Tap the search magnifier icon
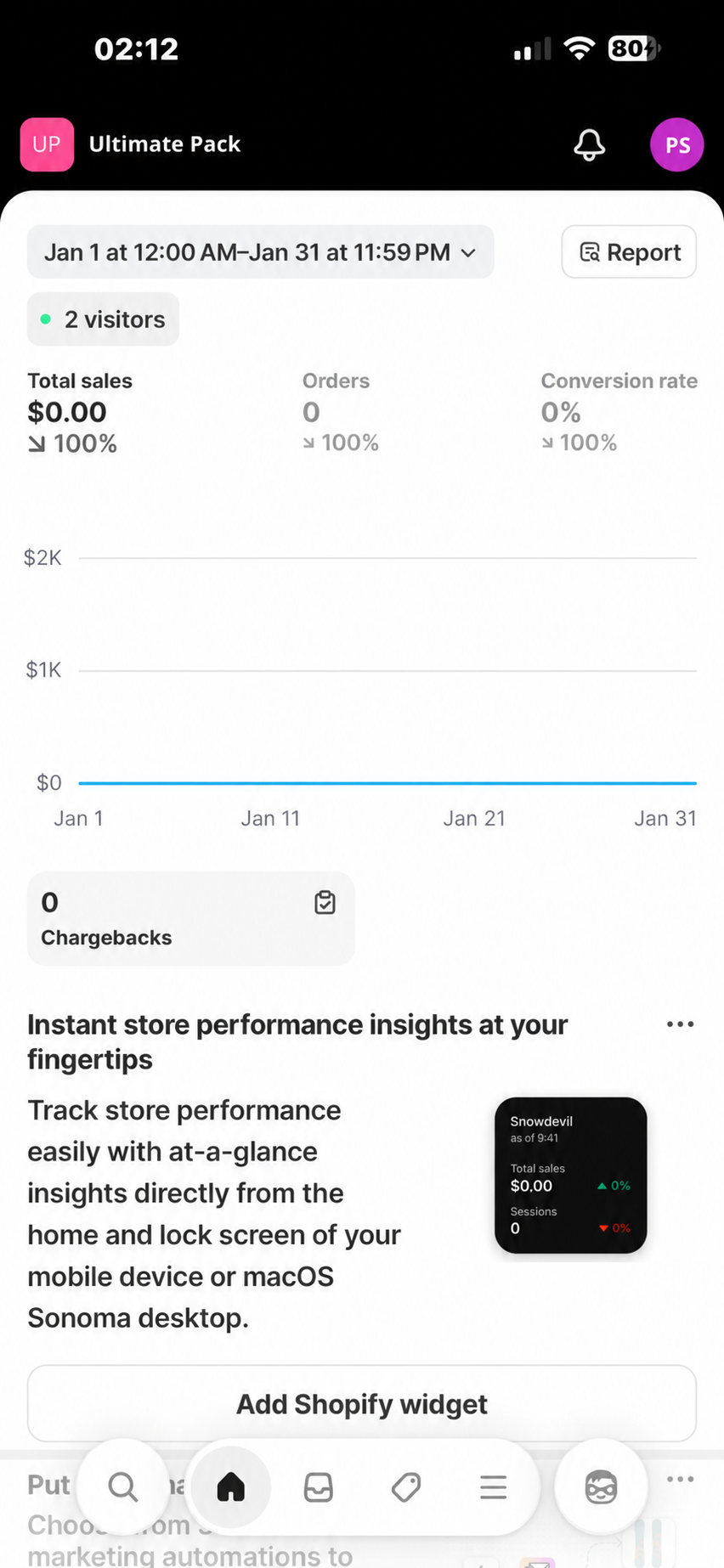 123,1487
